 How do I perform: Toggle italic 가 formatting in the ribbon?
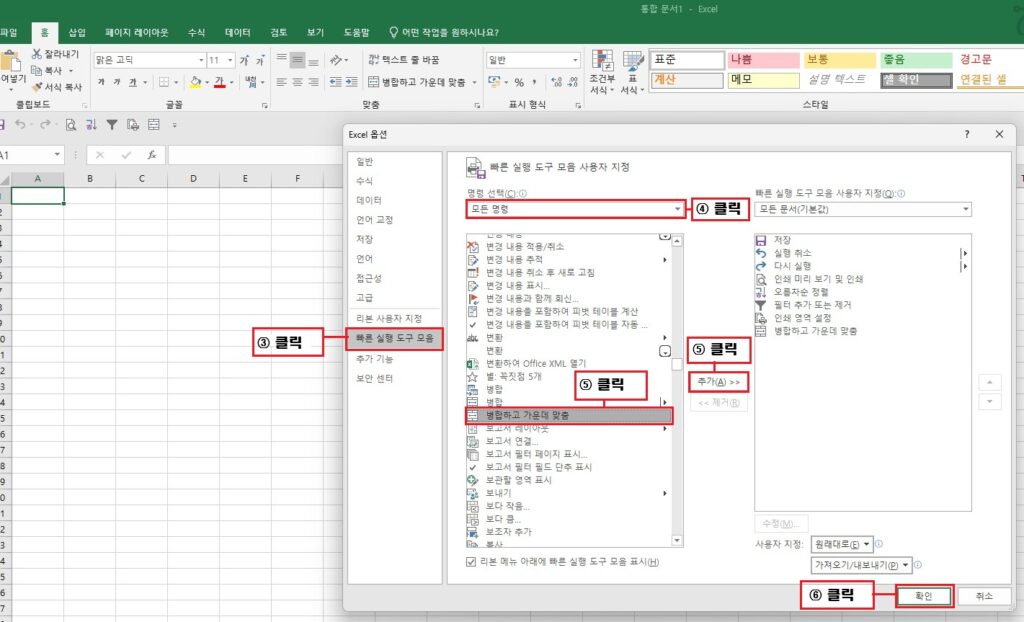pos(117,82)
